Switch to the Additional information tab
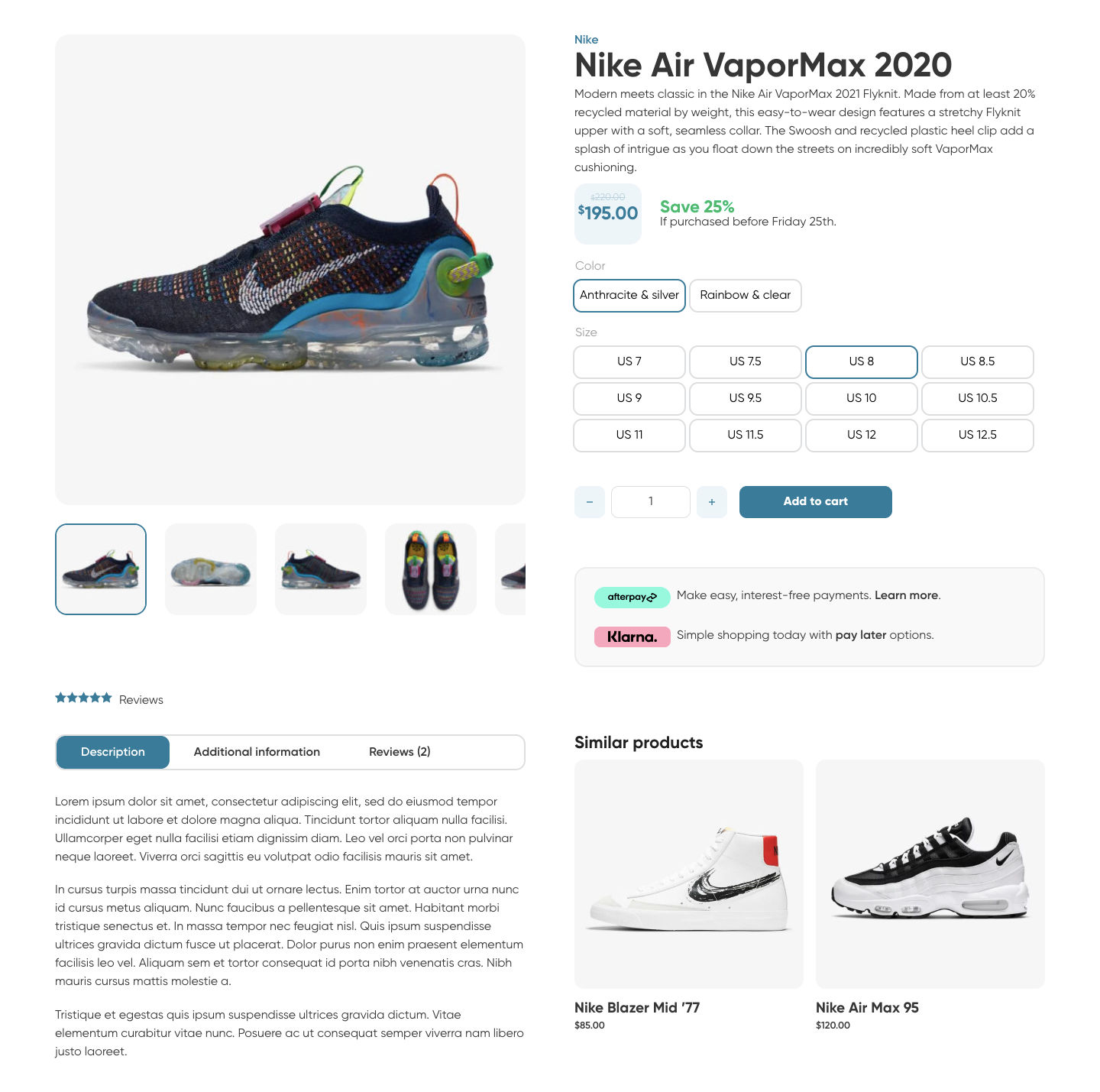 tap(257, 752)
